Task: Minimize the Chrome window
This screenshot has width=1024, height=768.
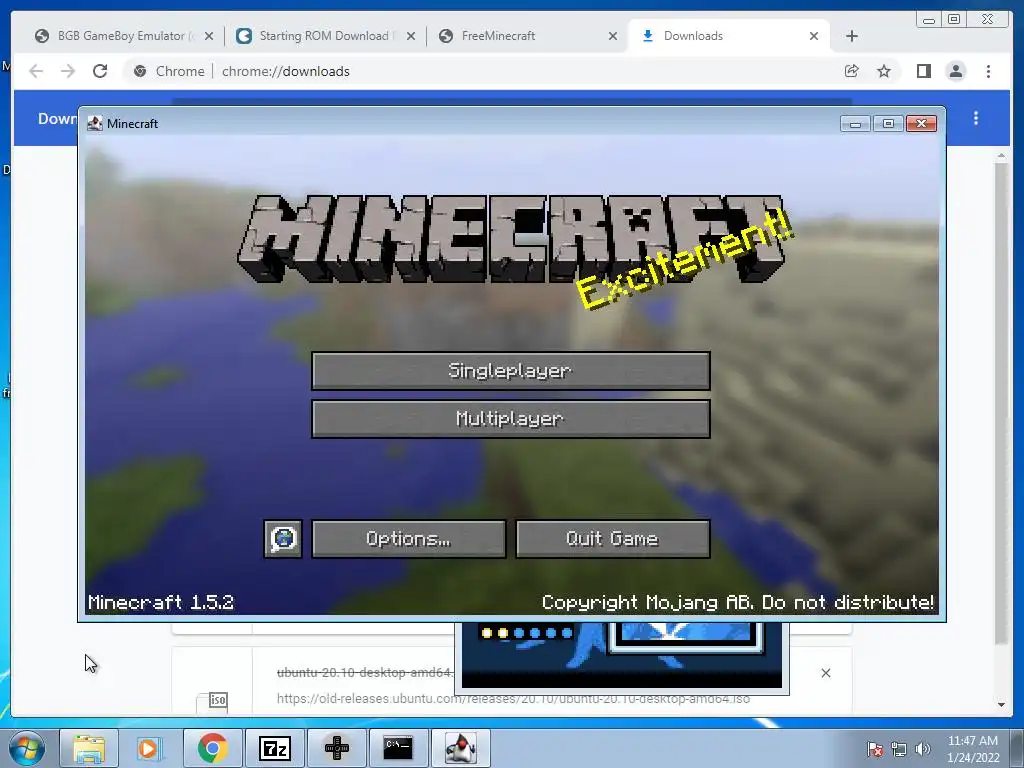Action: point(928,20)
